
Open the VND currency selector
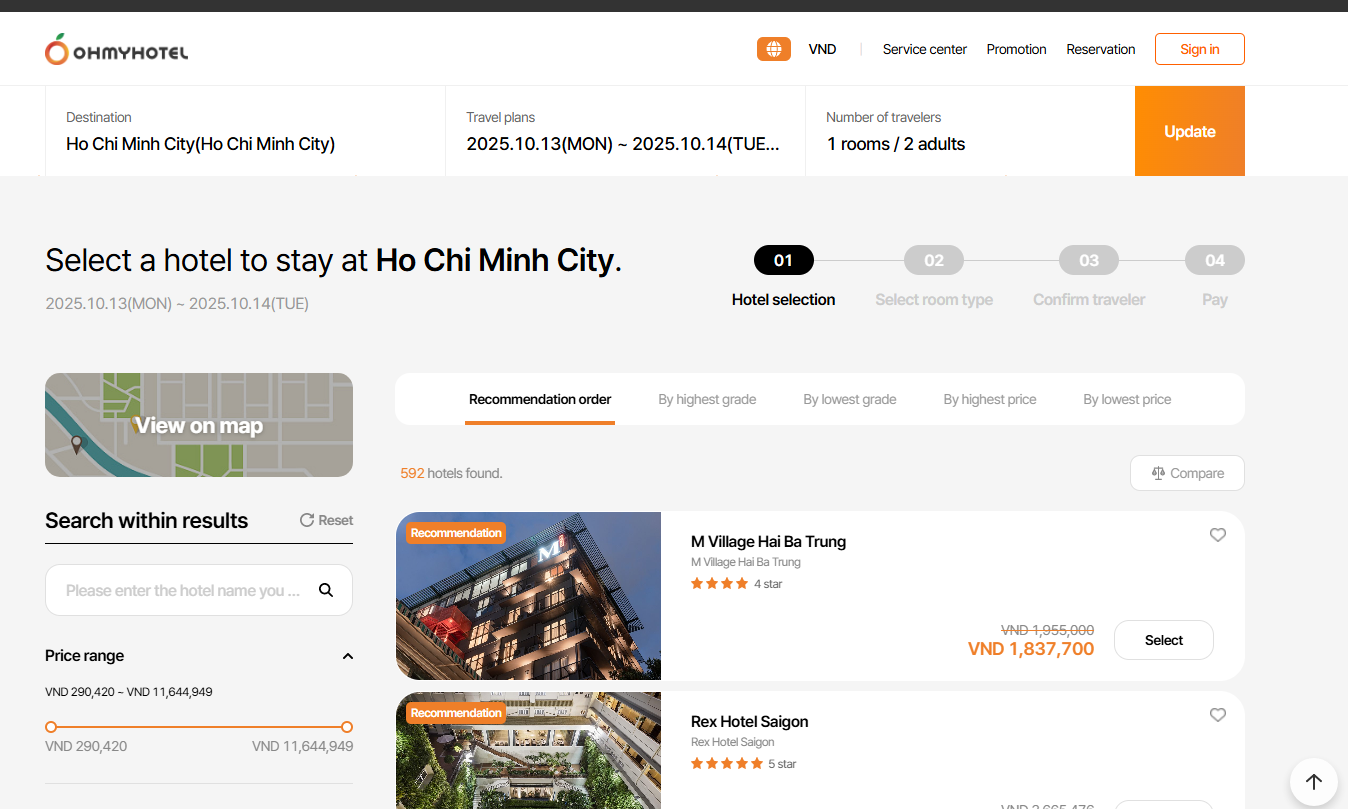(822, 49)
